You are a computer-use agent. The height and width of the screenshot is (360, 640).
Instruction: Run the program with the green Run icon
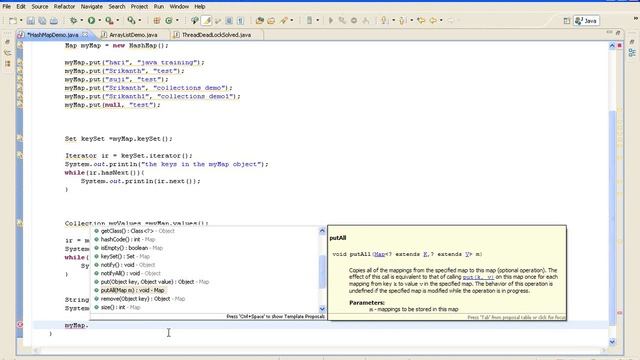91,20
